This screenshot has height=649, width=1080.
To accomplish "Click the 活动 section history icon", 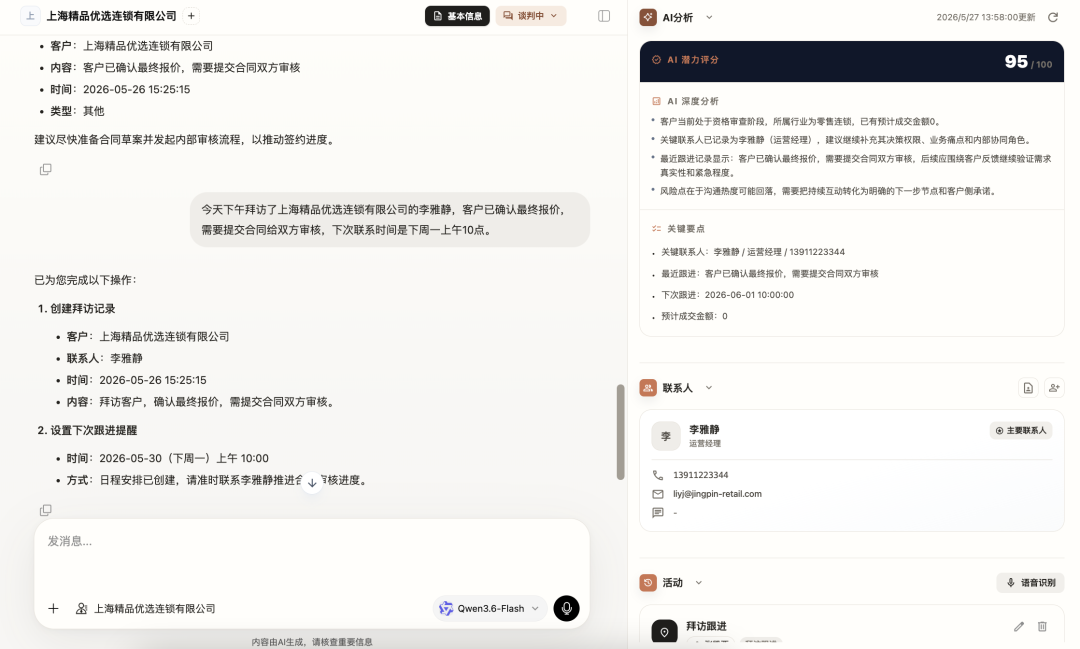I will click(648, 583).
